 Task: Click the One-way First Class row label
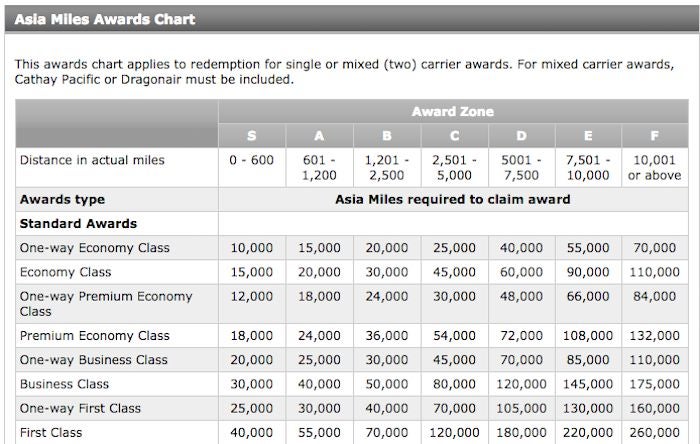(x=81, y=408)
